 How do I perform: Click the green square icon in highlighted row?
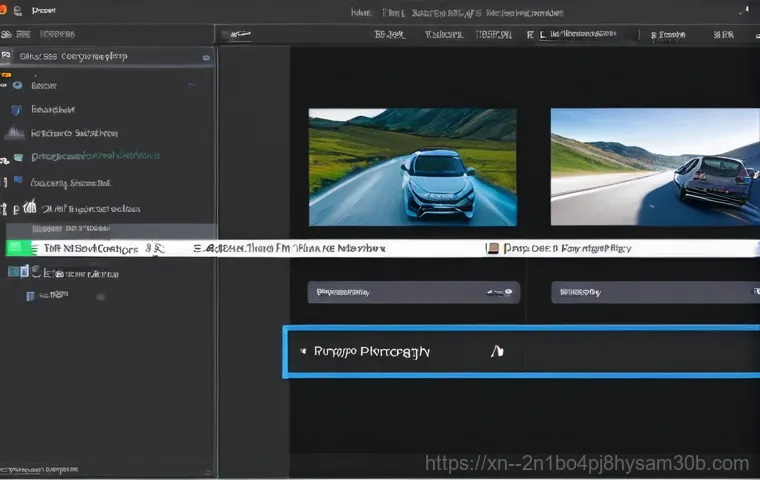coord(19,248)
